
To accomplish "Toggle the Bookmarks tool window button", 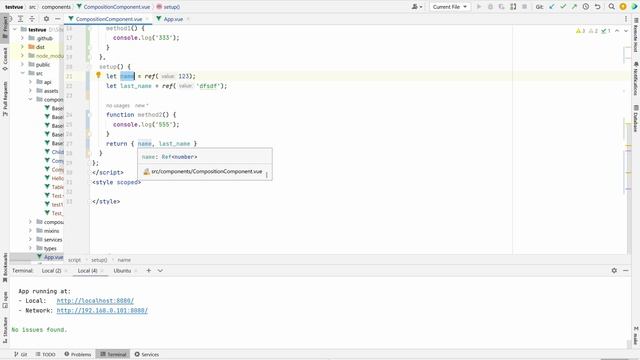I will (5, 268).
